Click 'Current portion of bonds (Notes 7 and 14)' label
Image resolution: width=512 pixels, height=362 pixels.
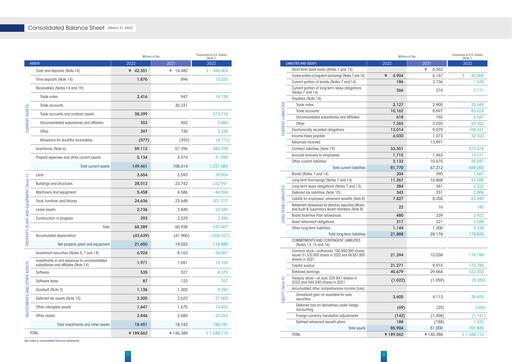tap(324, 82)
